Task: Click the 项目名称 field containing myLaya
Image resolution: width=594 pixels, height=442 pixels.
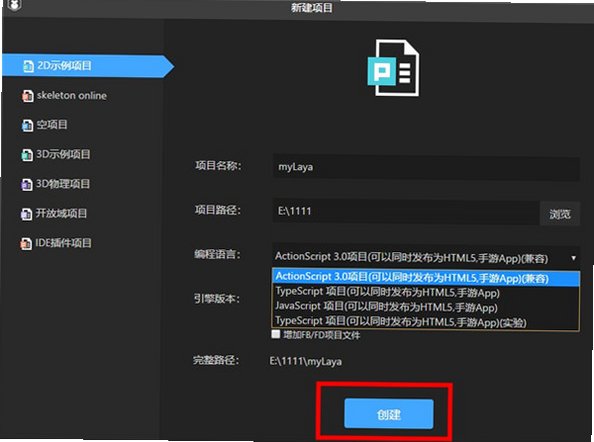Action: click(x=426, y=167)
